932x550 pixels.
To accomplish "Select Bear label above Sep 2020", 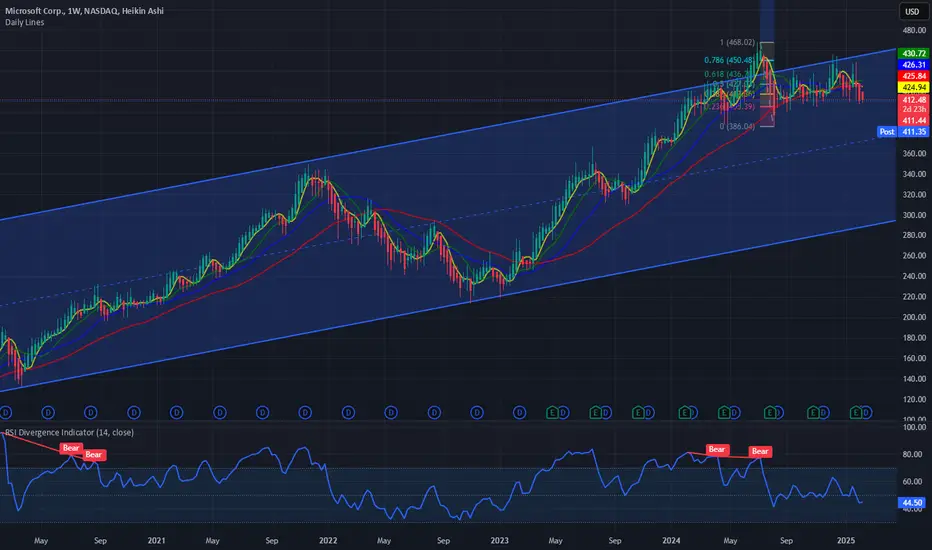I will [x=93, y=455].
